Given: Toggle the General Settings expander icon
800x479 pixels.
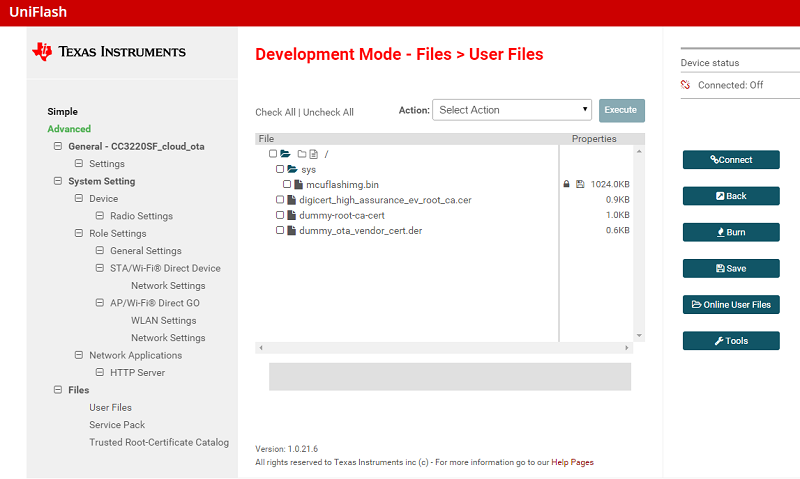Looking at the screenshot, I should point(100,250).
